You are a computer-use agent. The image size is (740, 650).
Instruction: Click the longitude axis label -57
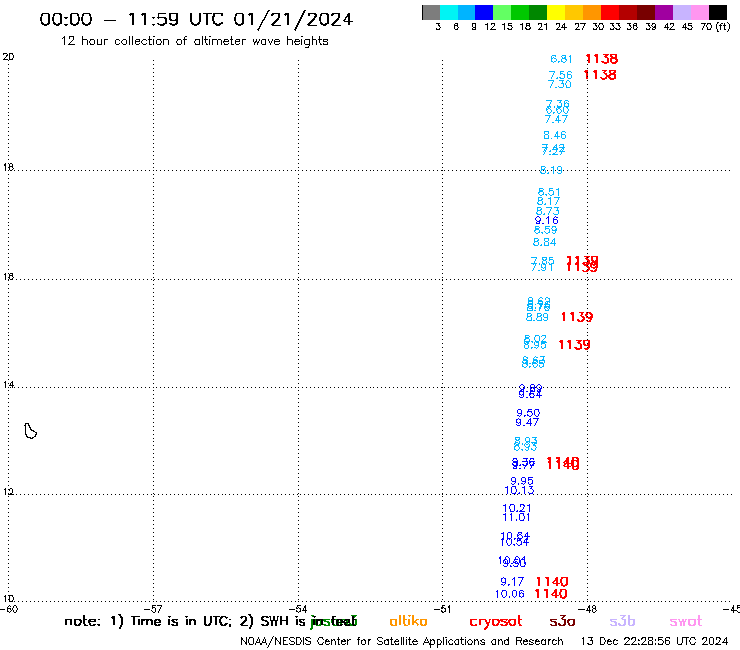pos(153,609)
